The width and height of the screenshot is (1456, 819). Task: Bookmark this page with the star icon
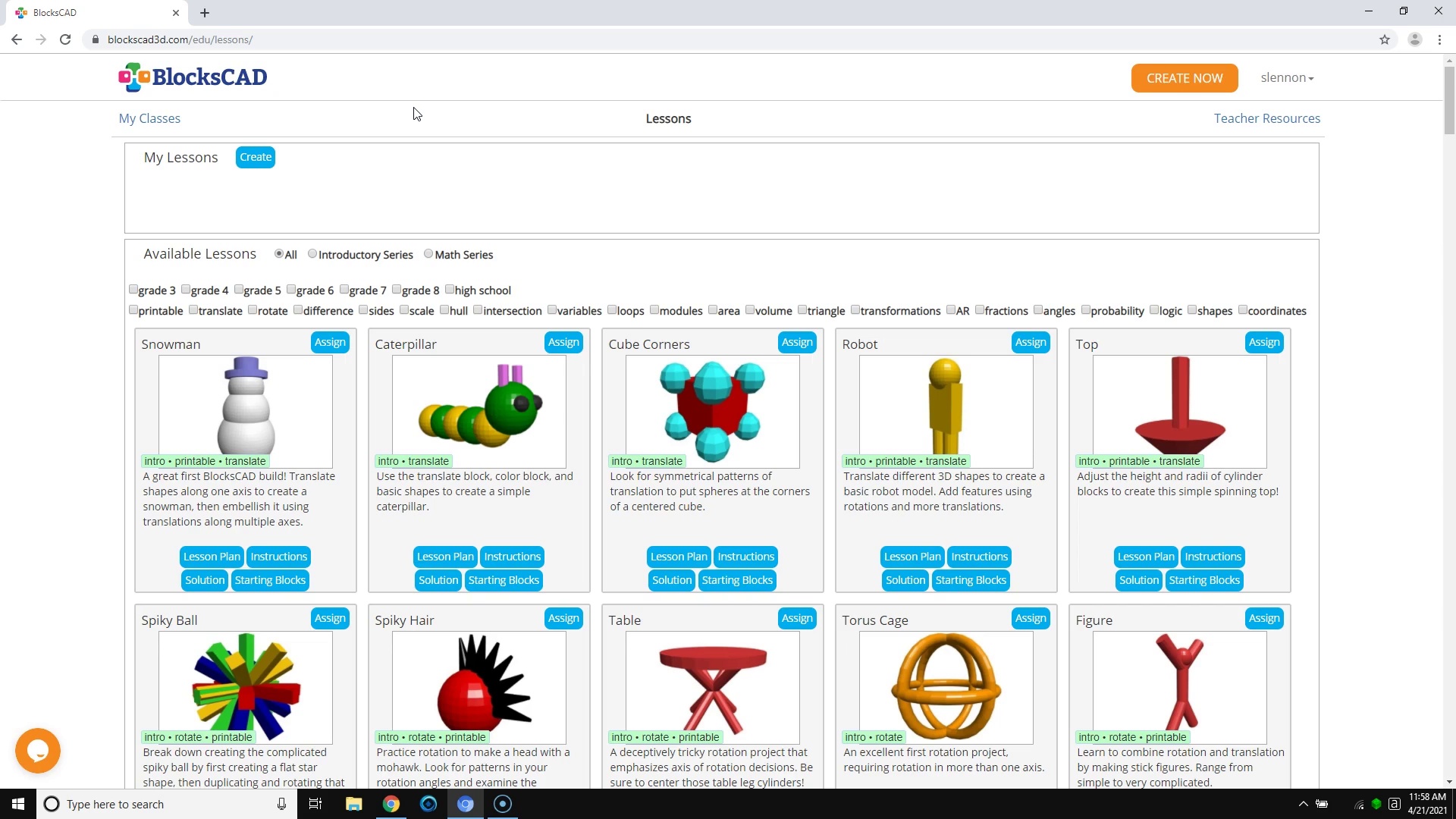click(x=1385, y=39)
